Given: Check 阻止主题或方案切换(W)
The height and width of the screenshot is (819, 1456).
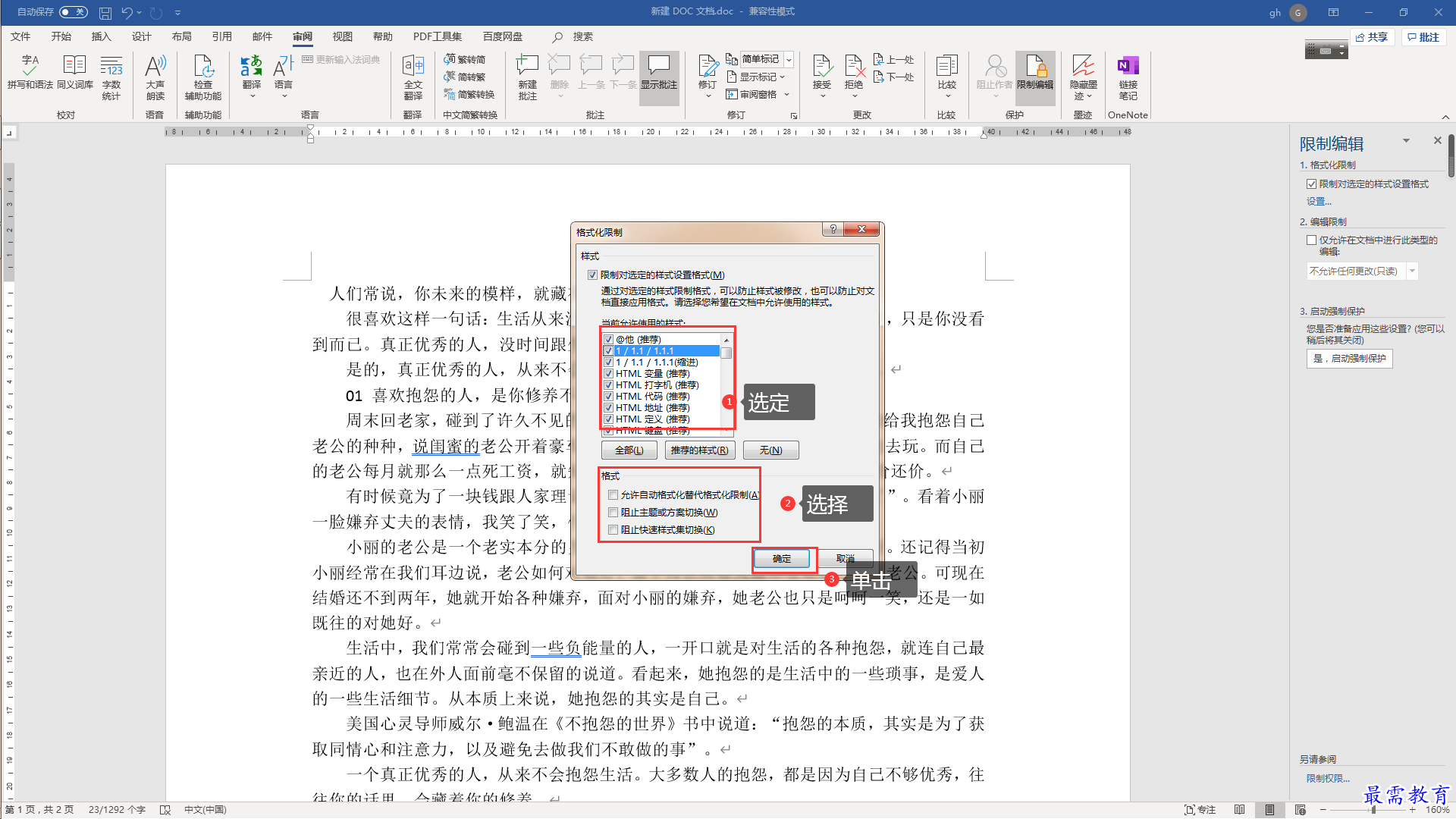Looking at the screenshot, I should pyautogui.click(x=613, y=513).
